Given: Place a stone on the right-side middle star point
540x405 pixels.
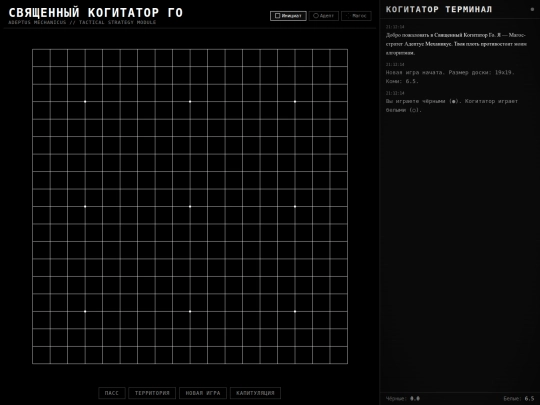Looking at the screenshot, I should [295, 207].
